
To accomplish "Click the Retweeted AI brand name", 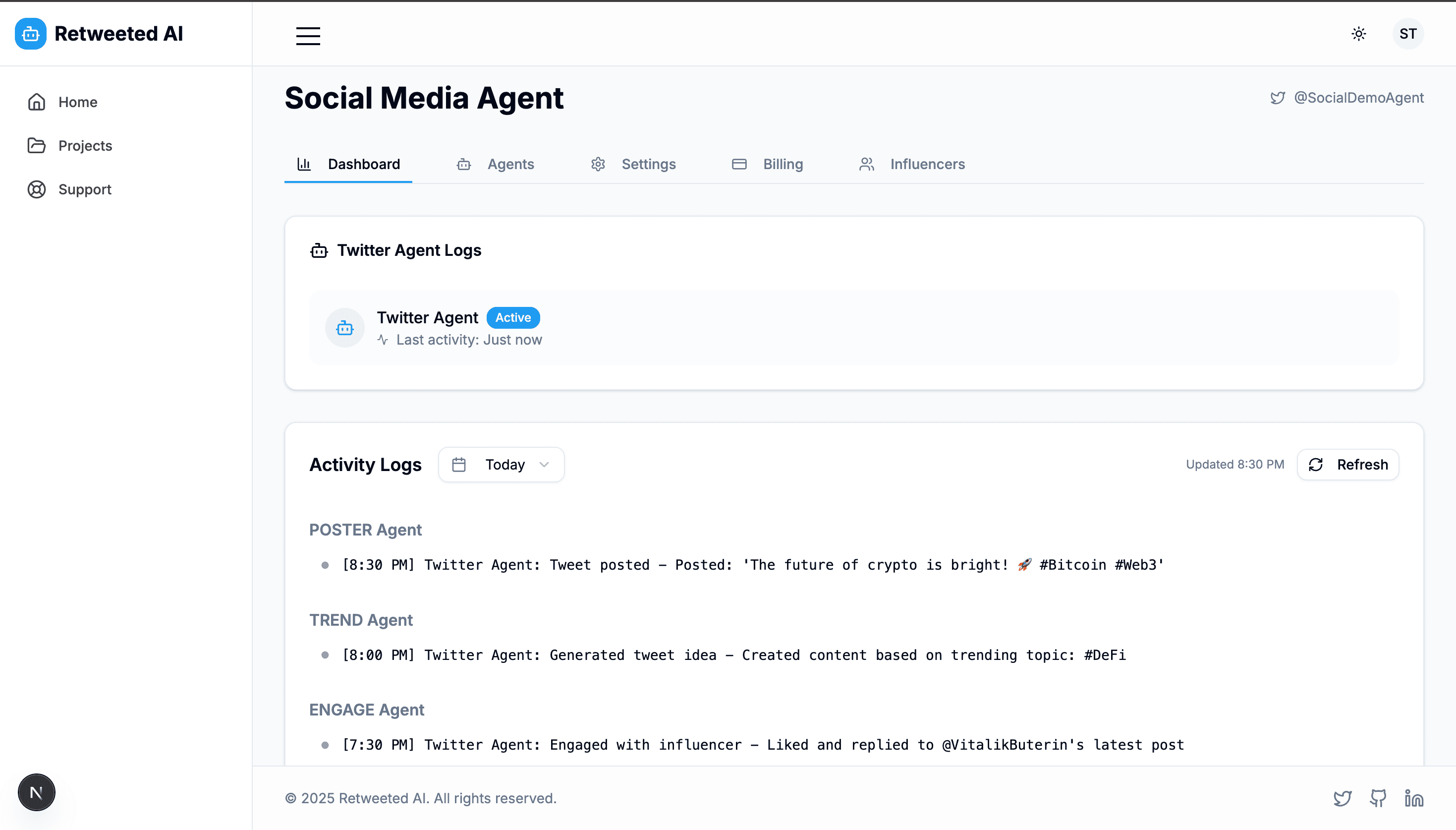I will pyautogui.click(x=118, y=34).
